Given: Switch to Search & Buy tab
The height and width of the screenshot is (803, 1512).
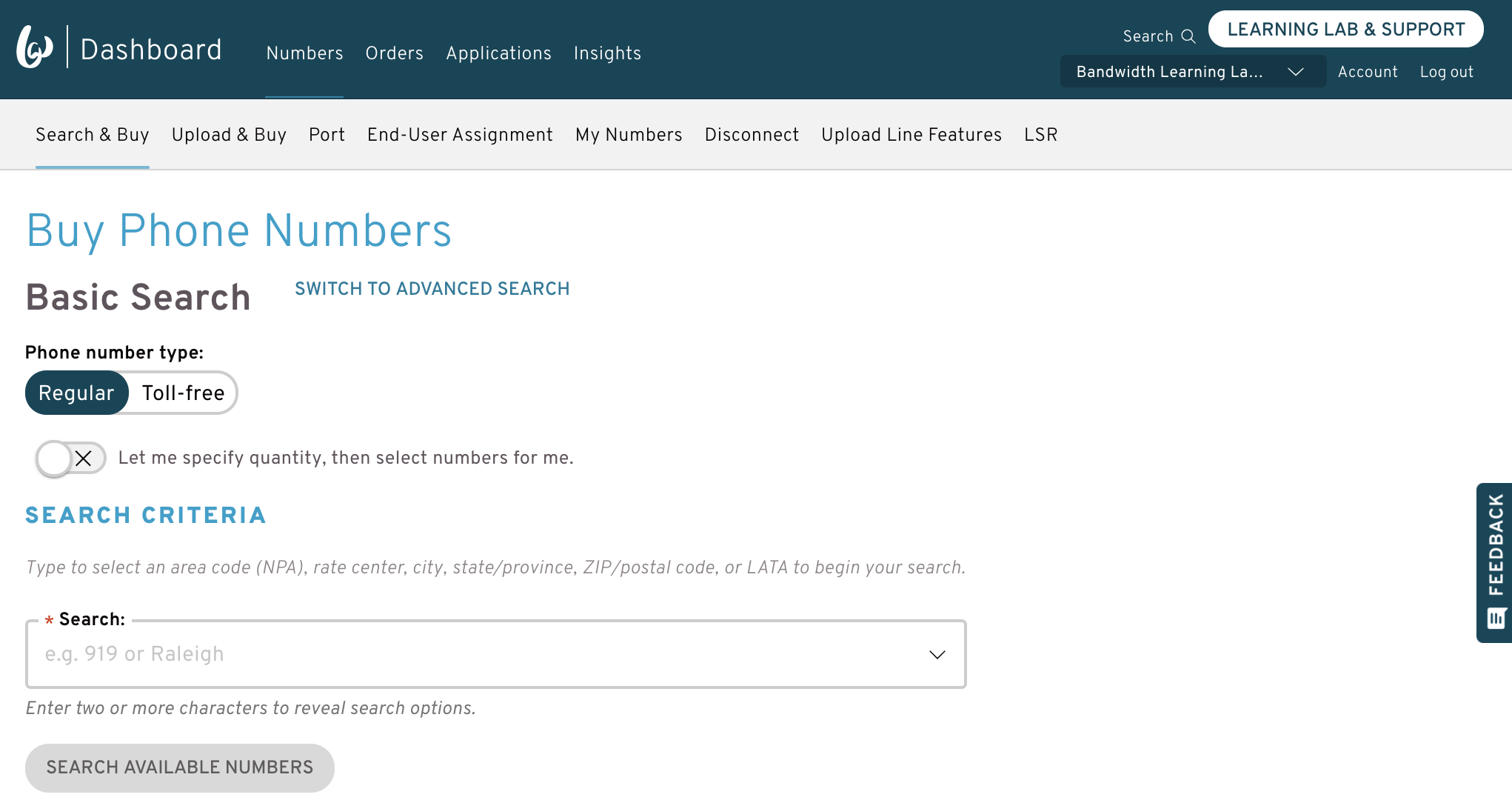Looking at the screenshot, I should 93,135.
